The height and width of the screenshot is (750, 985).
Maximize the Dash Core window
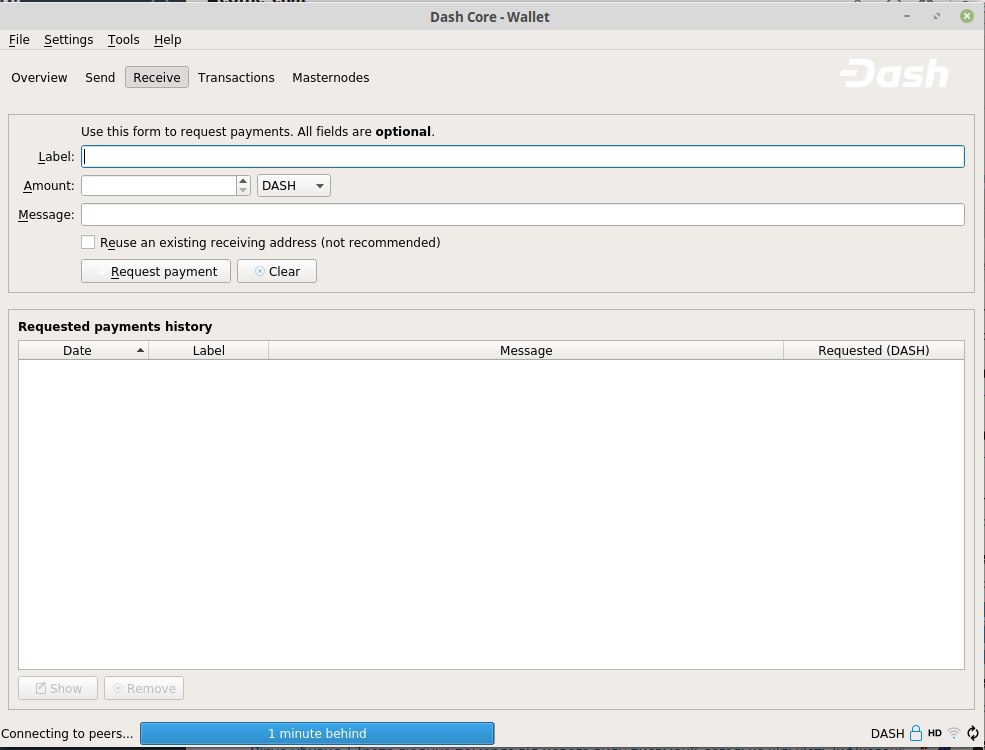(x=937, y=16)
